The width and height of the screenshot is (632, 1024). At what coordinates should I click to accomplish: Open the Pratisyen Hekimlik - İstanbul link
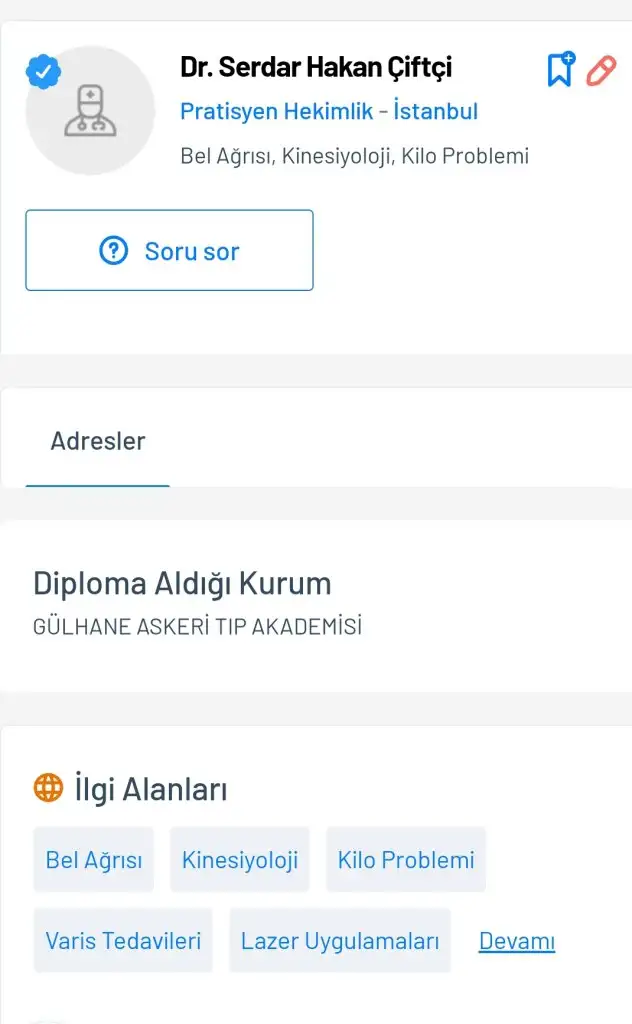tap(329, 111)
